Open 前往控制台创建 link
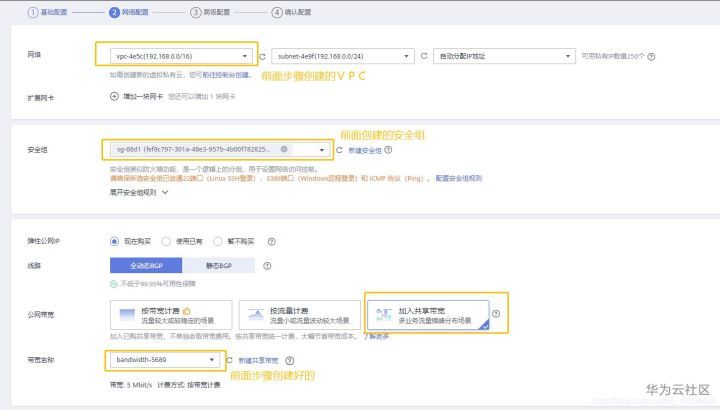Image resolution: width=720 pixels, height=410 pixels. point(227,75)
